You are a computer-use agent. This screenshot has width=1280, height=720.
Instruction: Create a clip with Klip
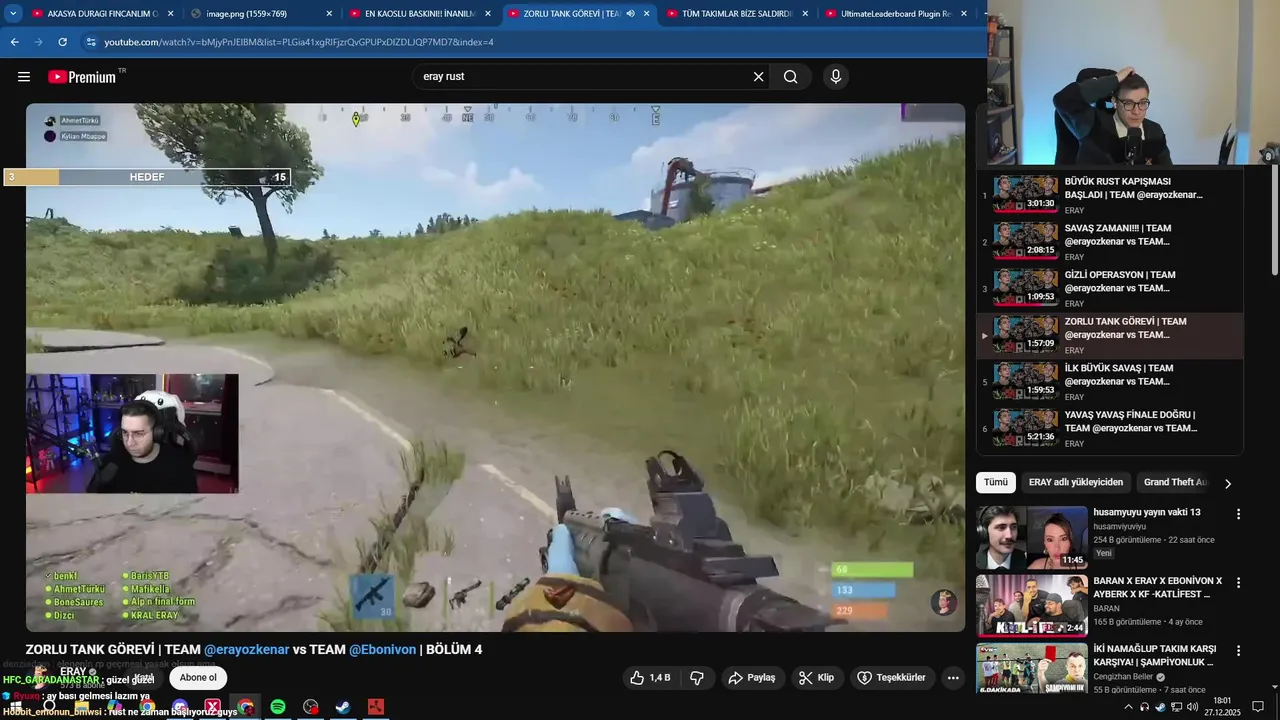[816, 678]
